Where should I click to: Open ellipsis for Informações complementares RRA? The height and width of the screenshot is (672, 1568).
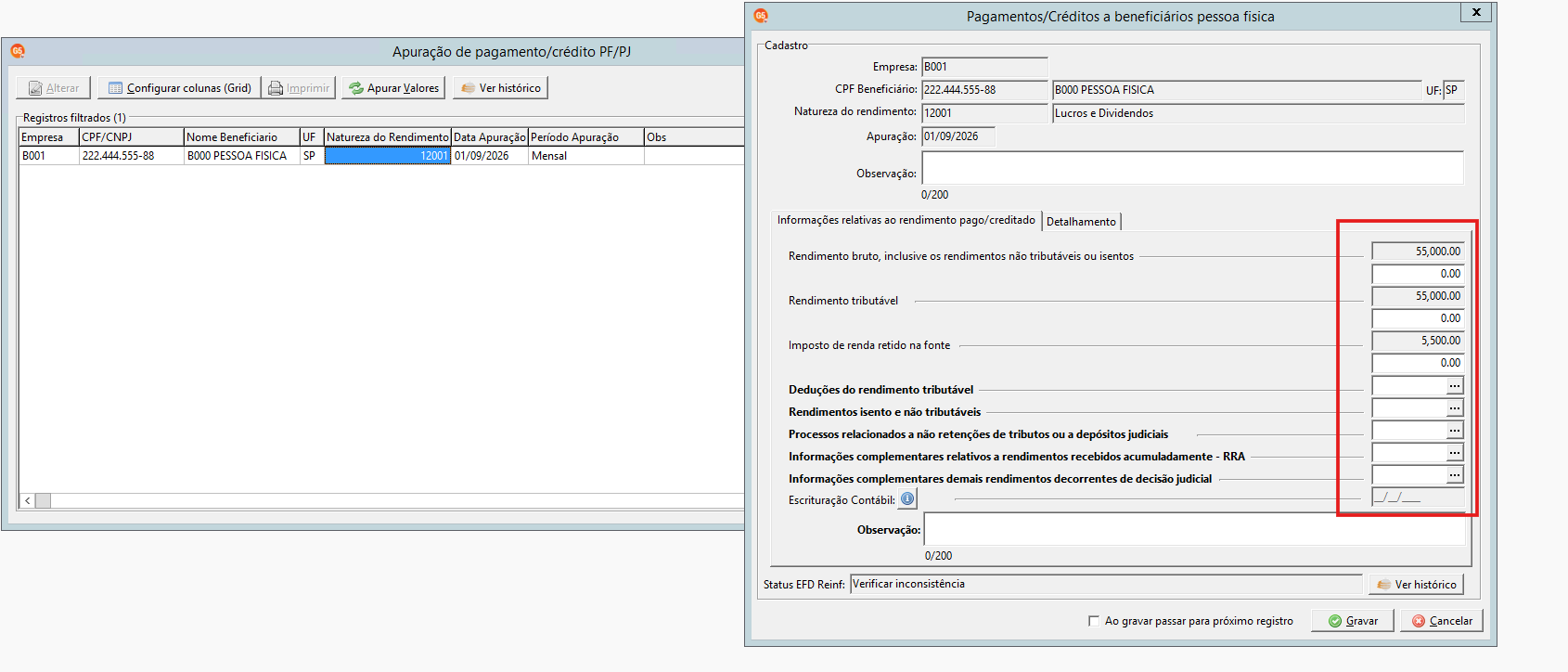tap(1455, 453)
